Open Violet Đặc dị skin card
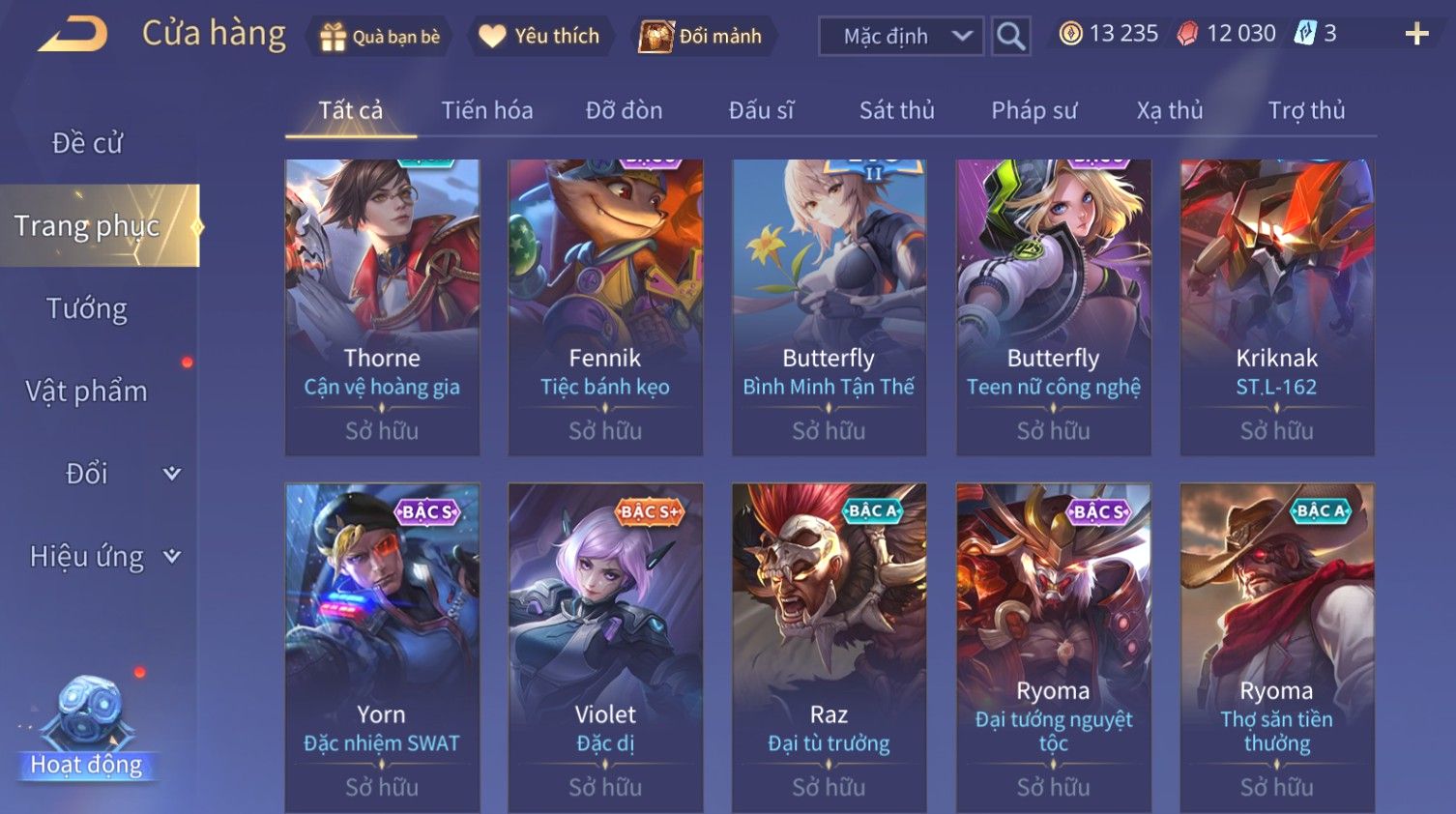 pyautogui.click(x=605, y=648)
